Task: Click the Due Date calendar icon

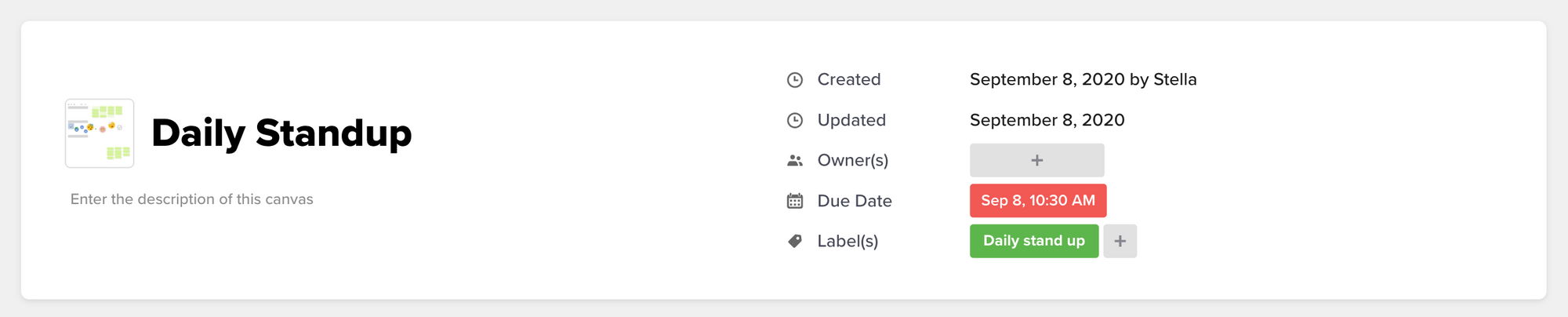Action: [x=795, y=201]
